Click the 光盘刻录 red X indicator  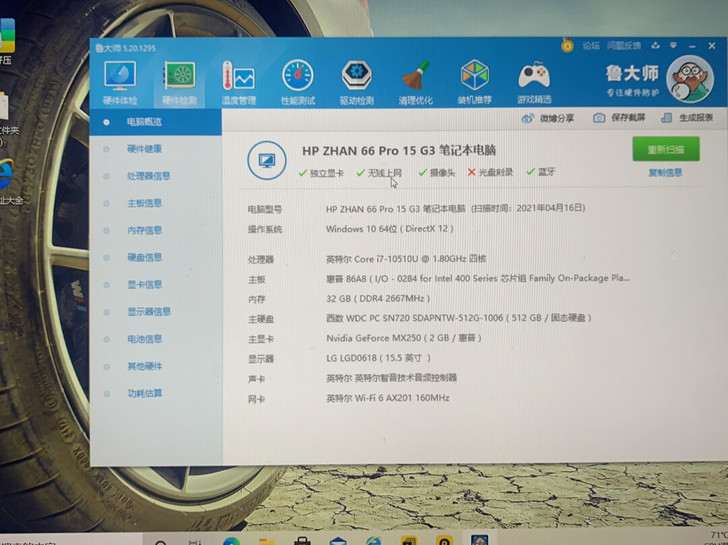coord(490,172)
